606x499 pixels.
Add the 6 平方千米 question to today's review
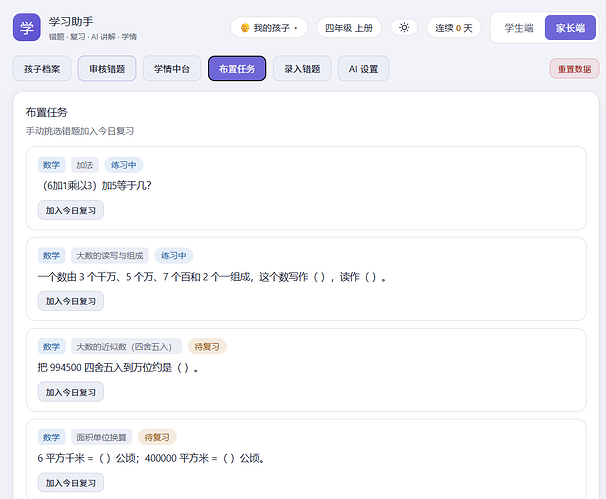pyautogui.click(x=71, y=483)
